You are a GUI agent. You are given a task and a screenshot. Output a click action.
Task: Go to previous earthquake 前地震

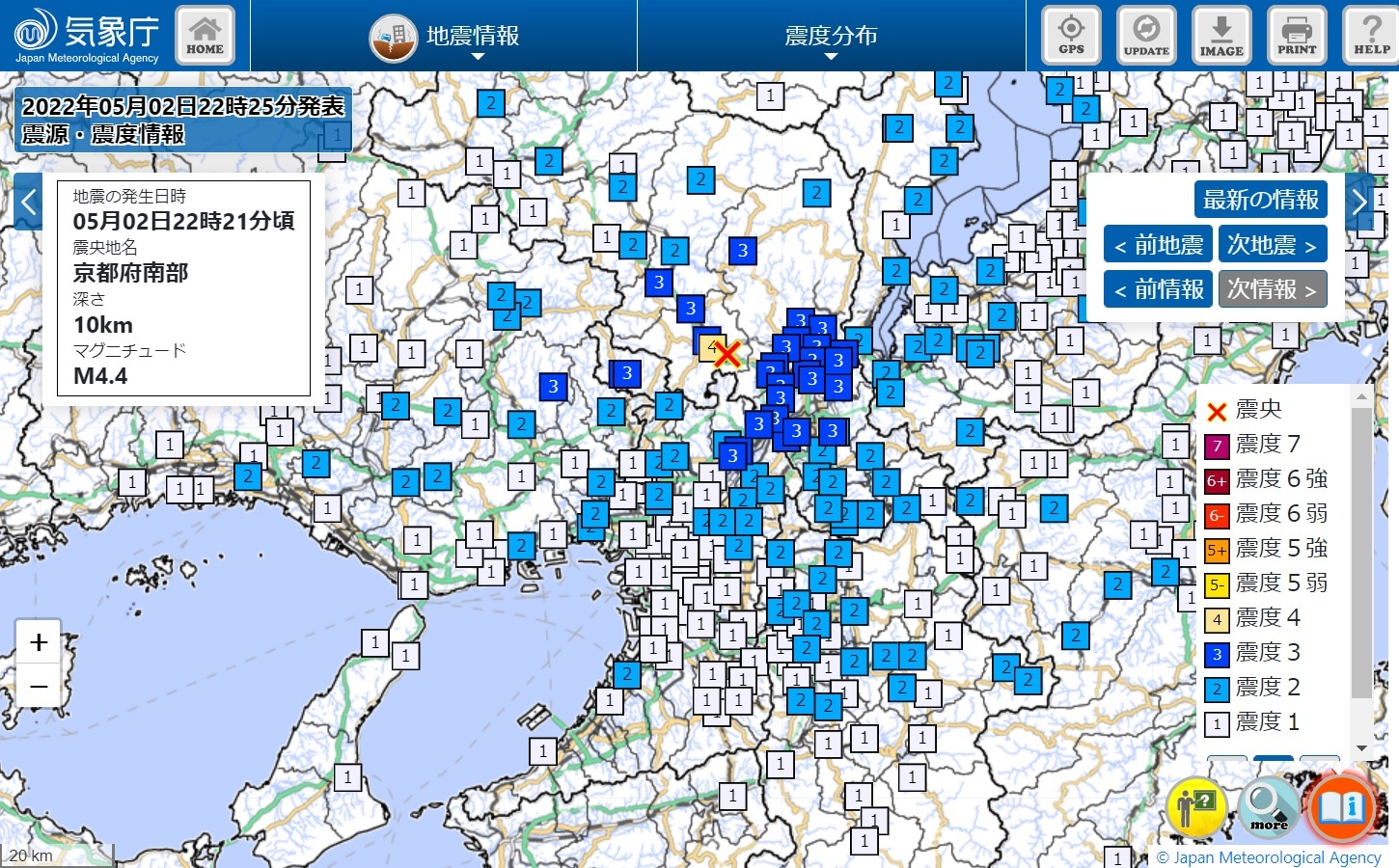(x=1158, y=245)
